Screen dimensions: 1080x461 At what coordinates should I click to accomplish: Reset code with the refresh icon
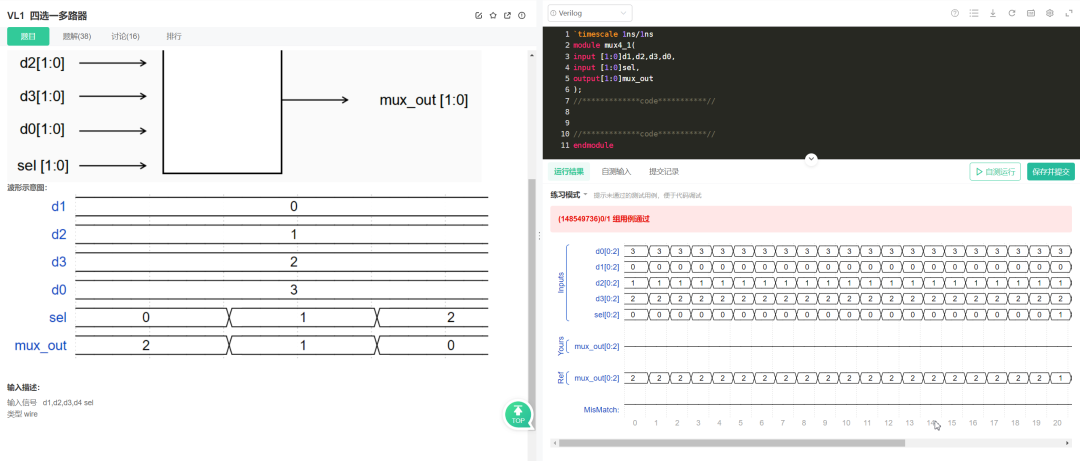coord(1012,13)
